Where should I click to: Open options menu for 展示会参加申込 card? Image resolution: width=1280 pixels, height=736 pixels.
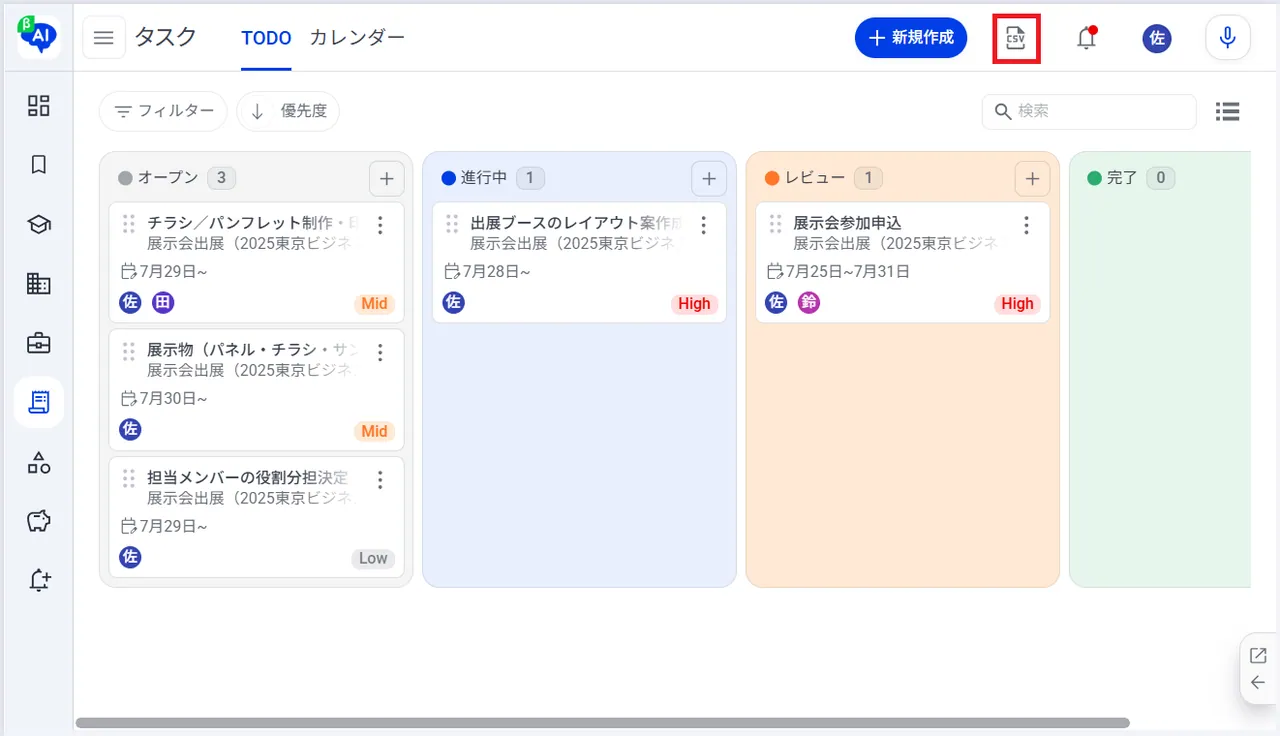[x=1026, y=225]
